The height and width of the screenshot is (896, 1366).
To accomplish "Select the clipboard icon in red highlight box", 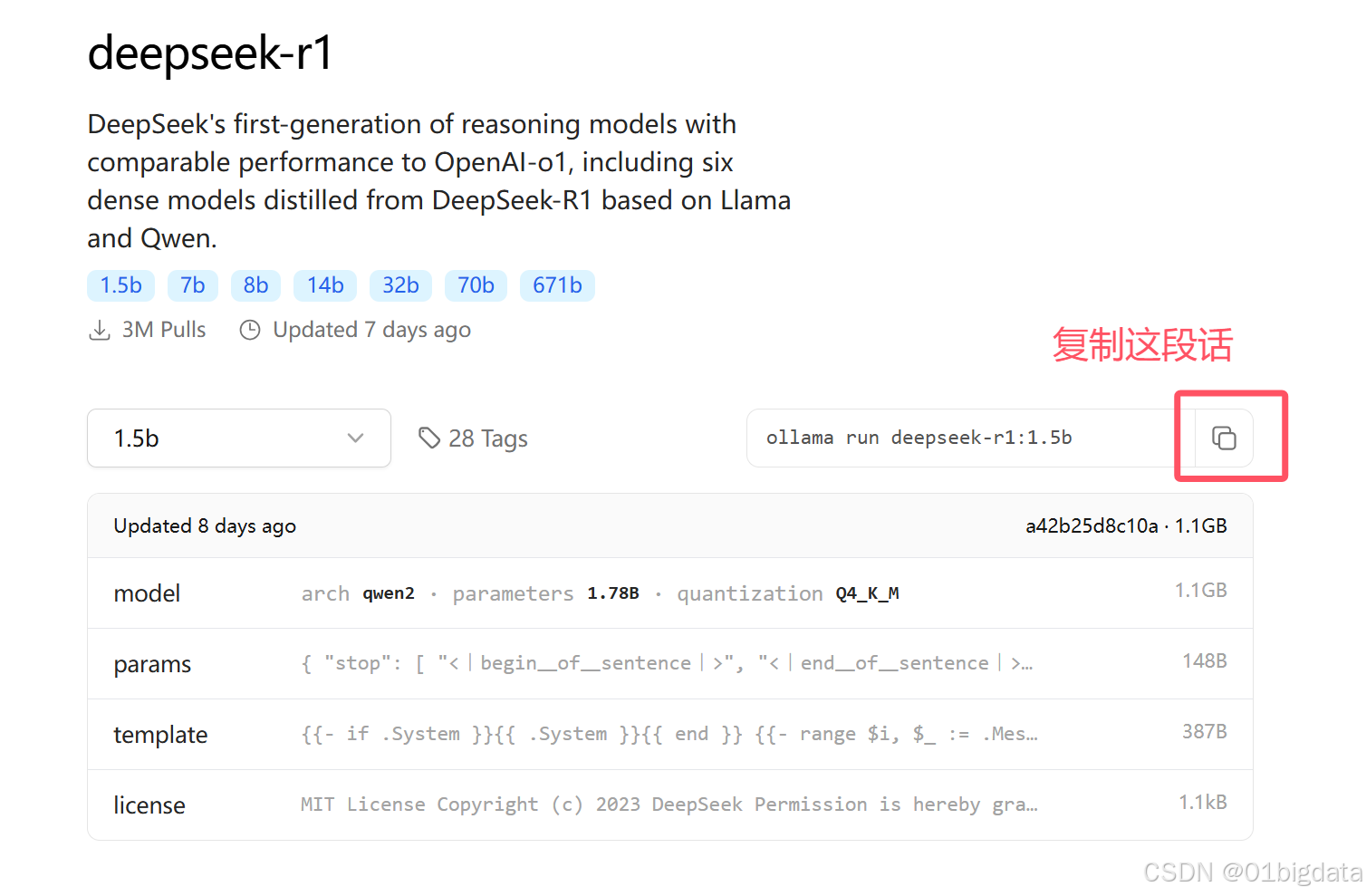I will (x=1225, y=438).
